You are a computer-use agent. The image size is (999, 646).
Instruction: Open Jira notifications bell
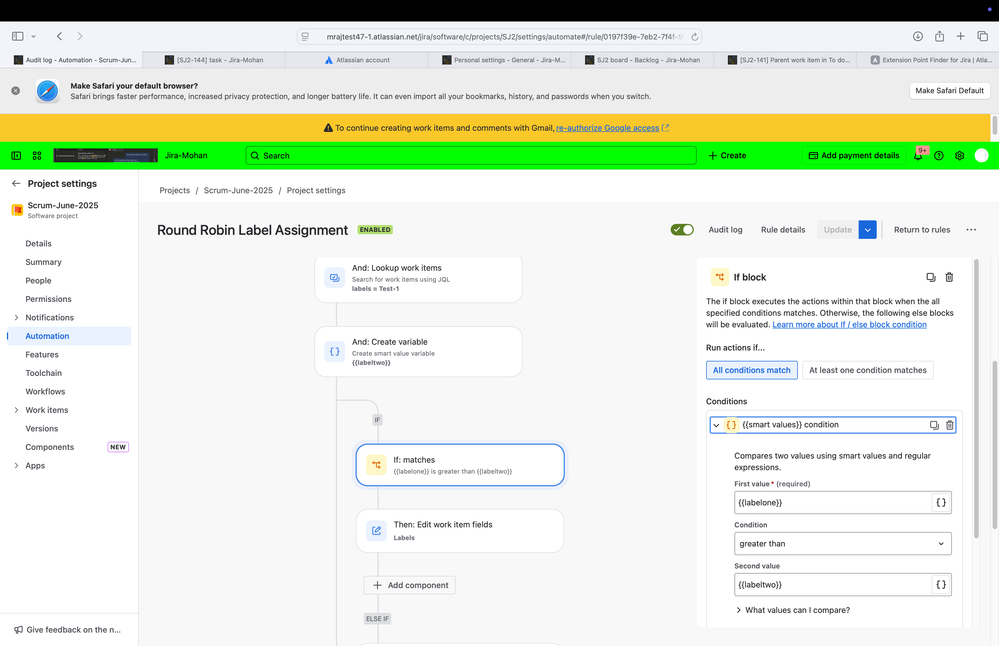point(918,155)
